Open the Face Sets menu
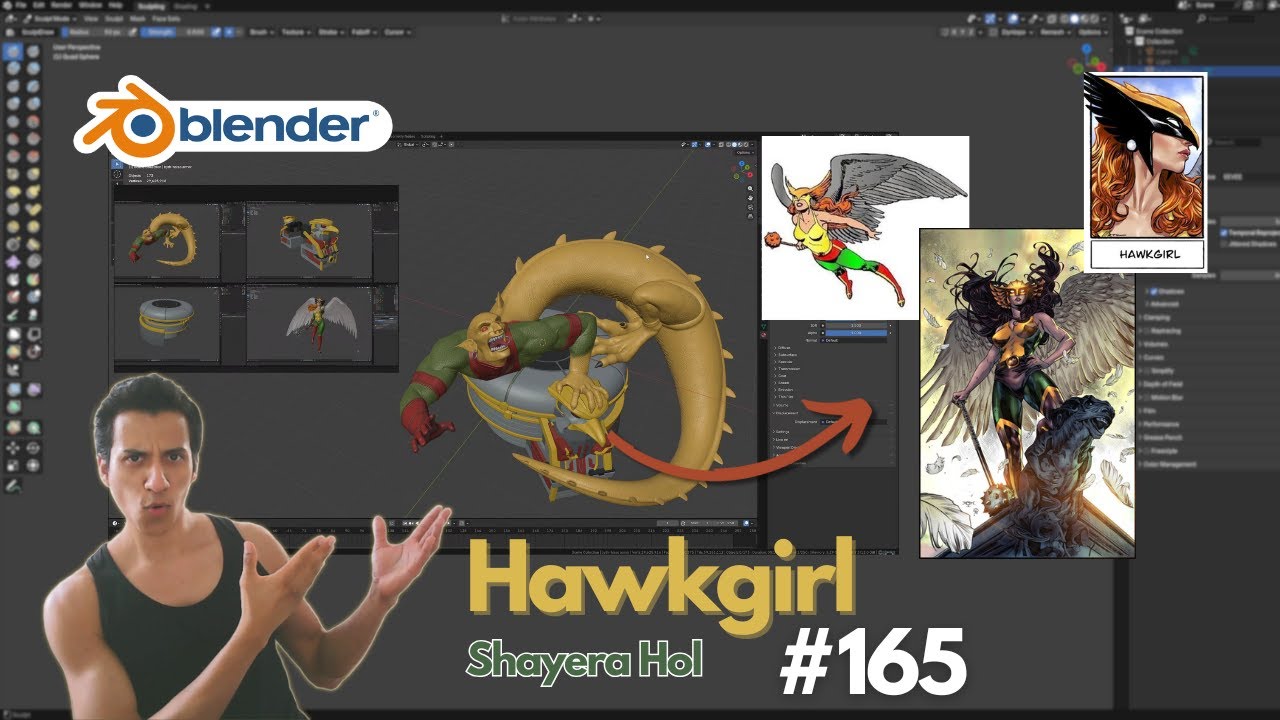The image size is (1280, 720). click(x=166, y=18)
